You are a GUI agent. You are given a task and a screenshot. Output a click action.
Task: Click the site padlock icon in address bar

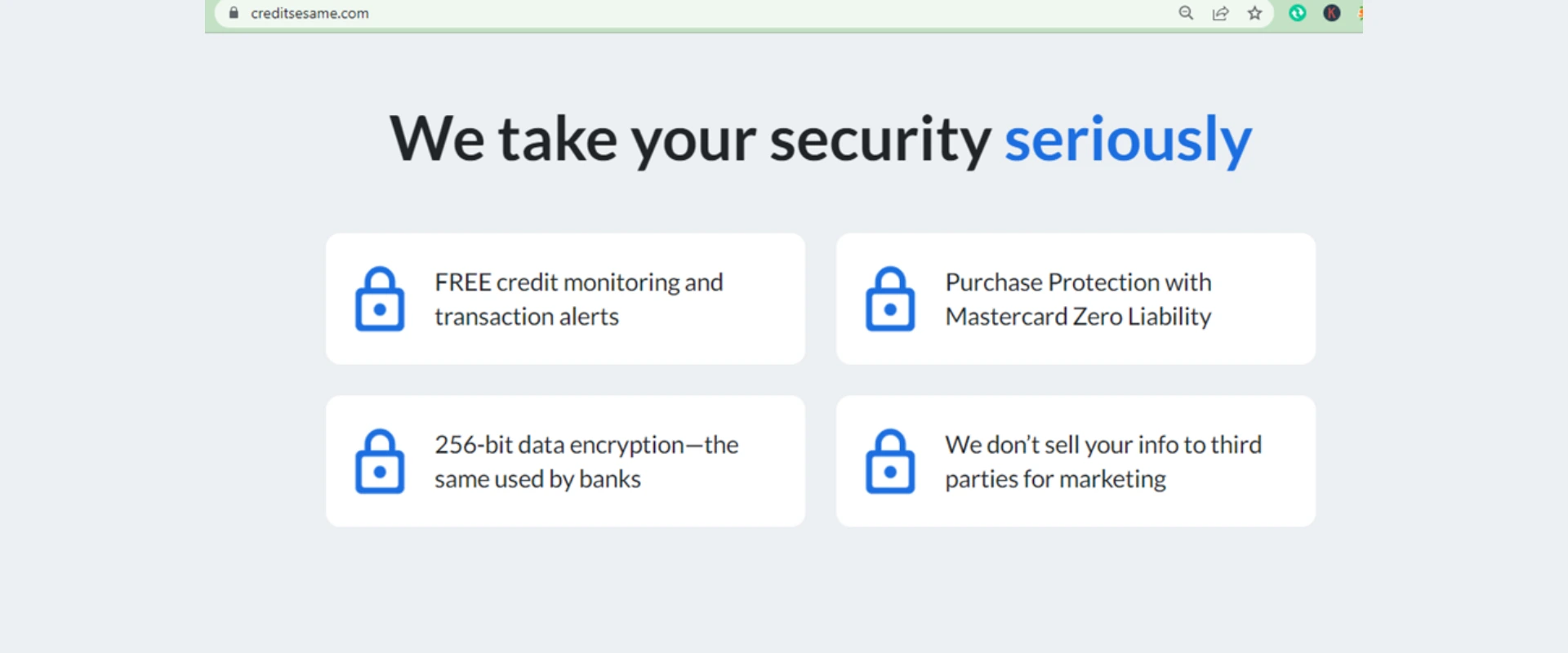click(234, 13)
